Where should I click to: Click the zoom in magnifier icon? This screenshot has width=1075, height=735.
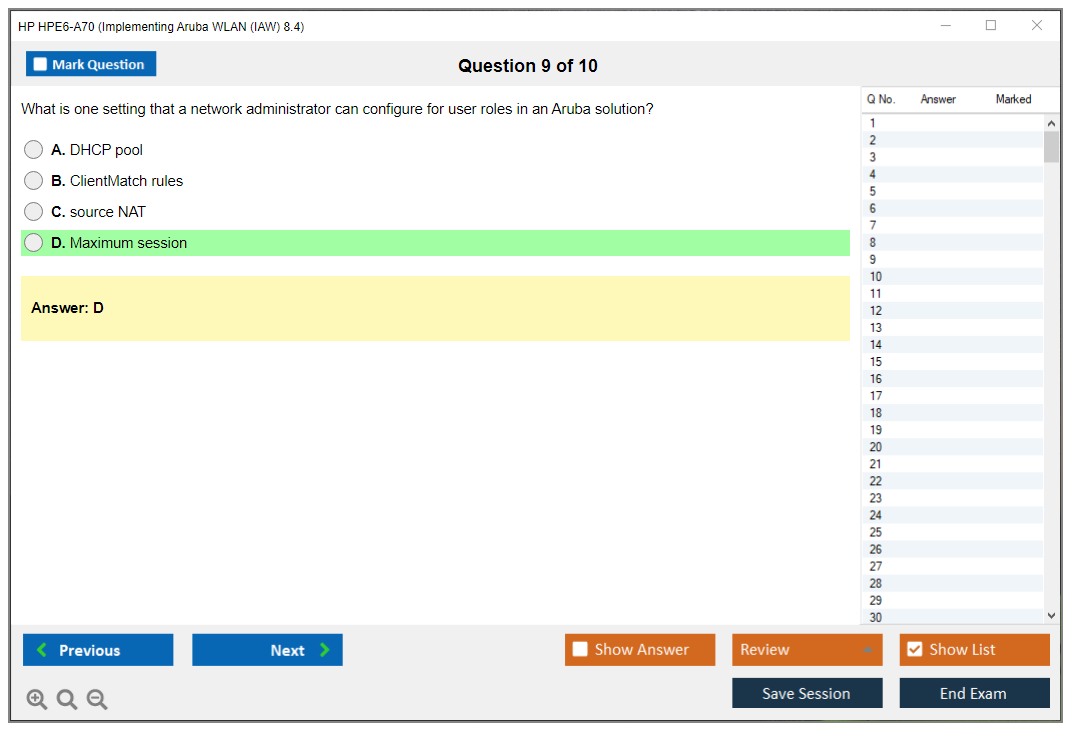click(x=37, y=700)
